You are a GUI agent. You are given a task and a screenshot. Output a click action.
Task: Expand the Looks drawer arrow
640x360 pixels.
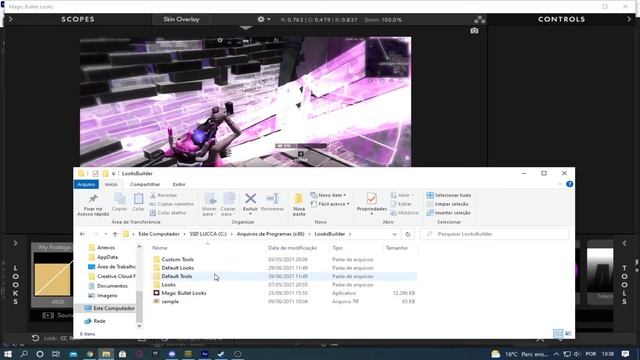click(15, 243)
